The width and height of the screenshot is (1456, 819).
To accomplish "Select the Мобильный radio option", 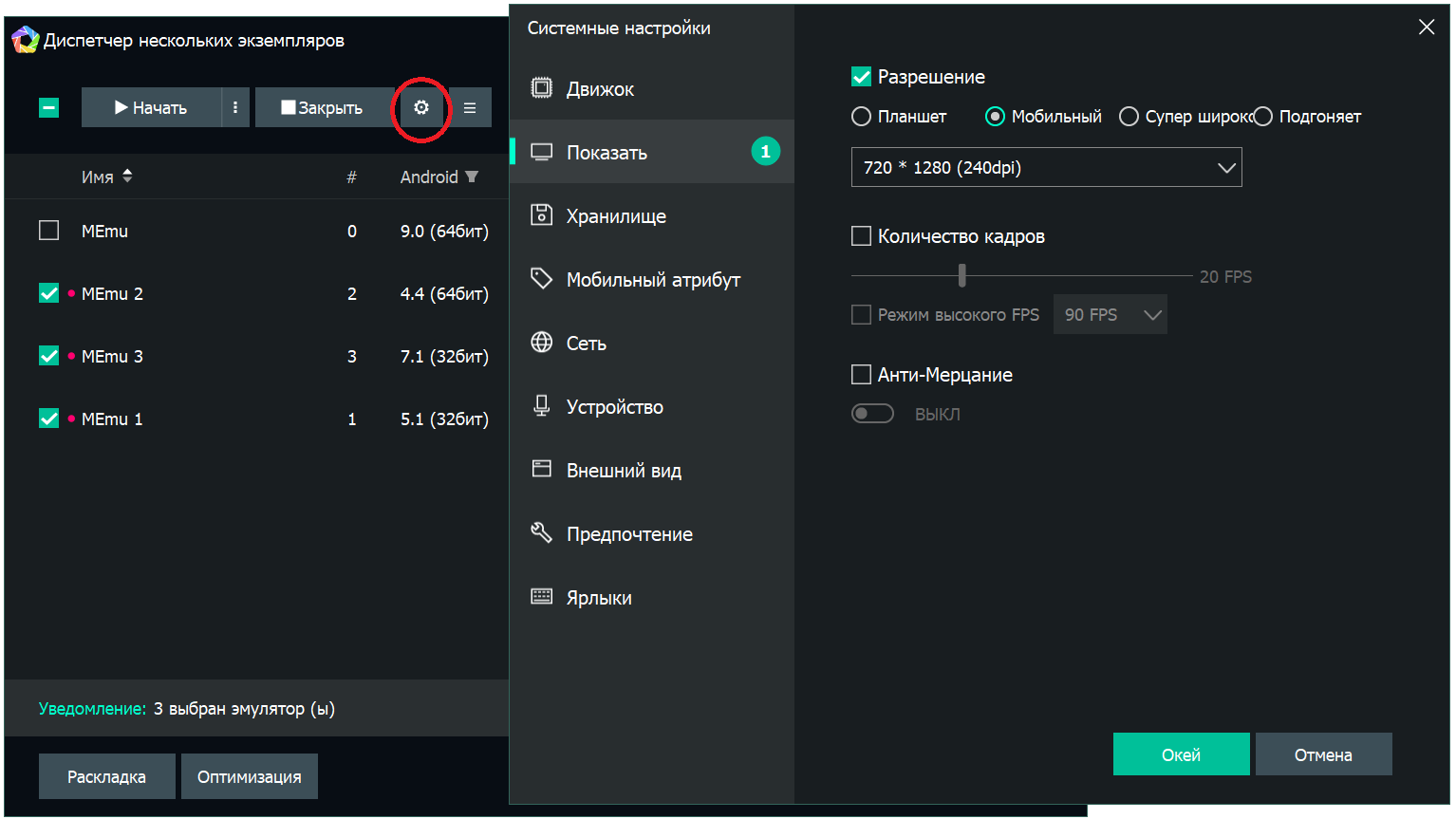I will 995,117.
